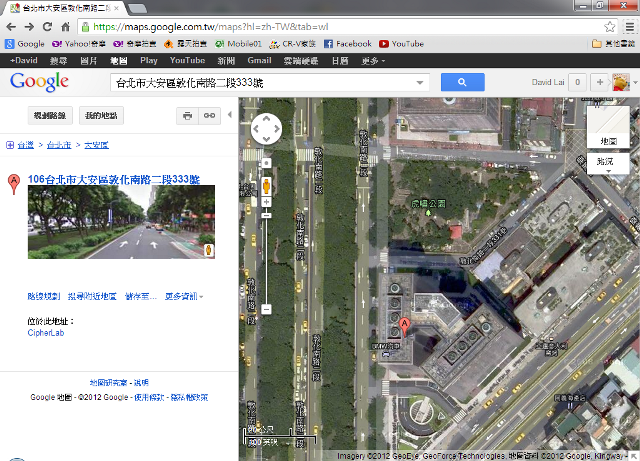This screenshot has height=461, width=640.
Task: Open the Chrome menu icon
Action: click(x=630, y=27)
